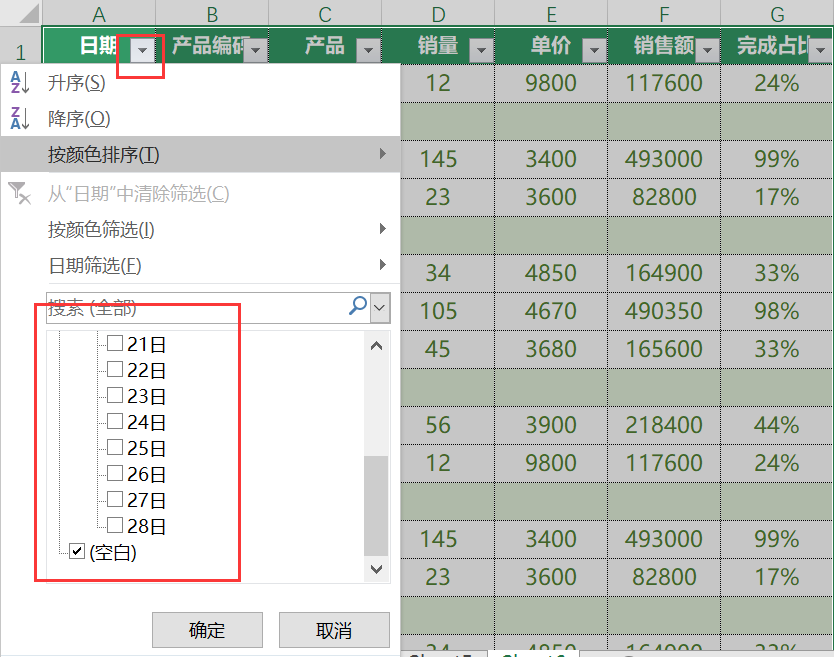The width and height of the screenshot is (834, 657).
Task: Click the filter list scroll down arrow
Action: pyautogui.click(x=376, y=569)
